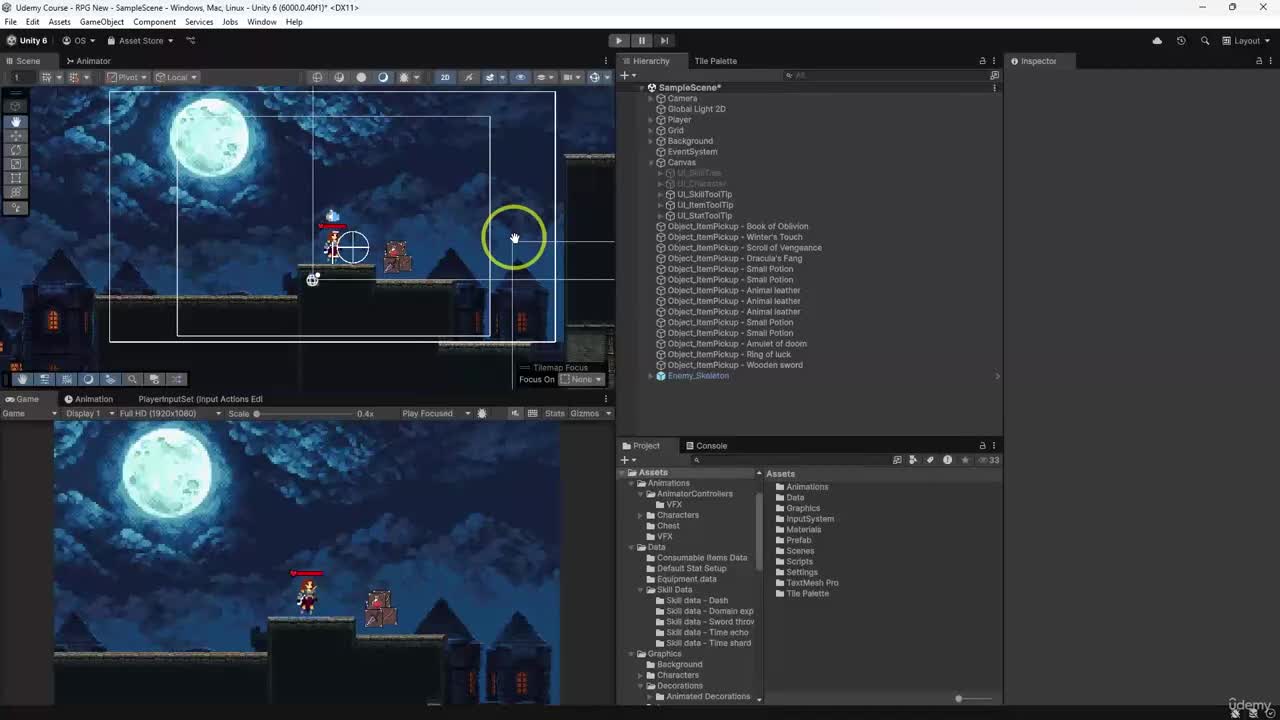The width and height of the screenshot is (1280, 720).
Task: Open the File menu
Action: coord(10,22)
